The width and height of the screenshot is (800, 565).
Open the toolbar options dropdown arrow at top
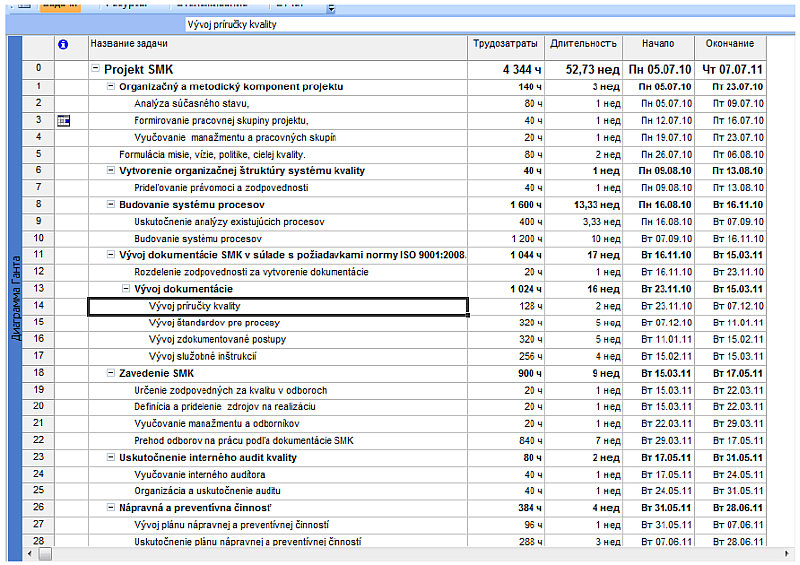[x=331, y=8]
